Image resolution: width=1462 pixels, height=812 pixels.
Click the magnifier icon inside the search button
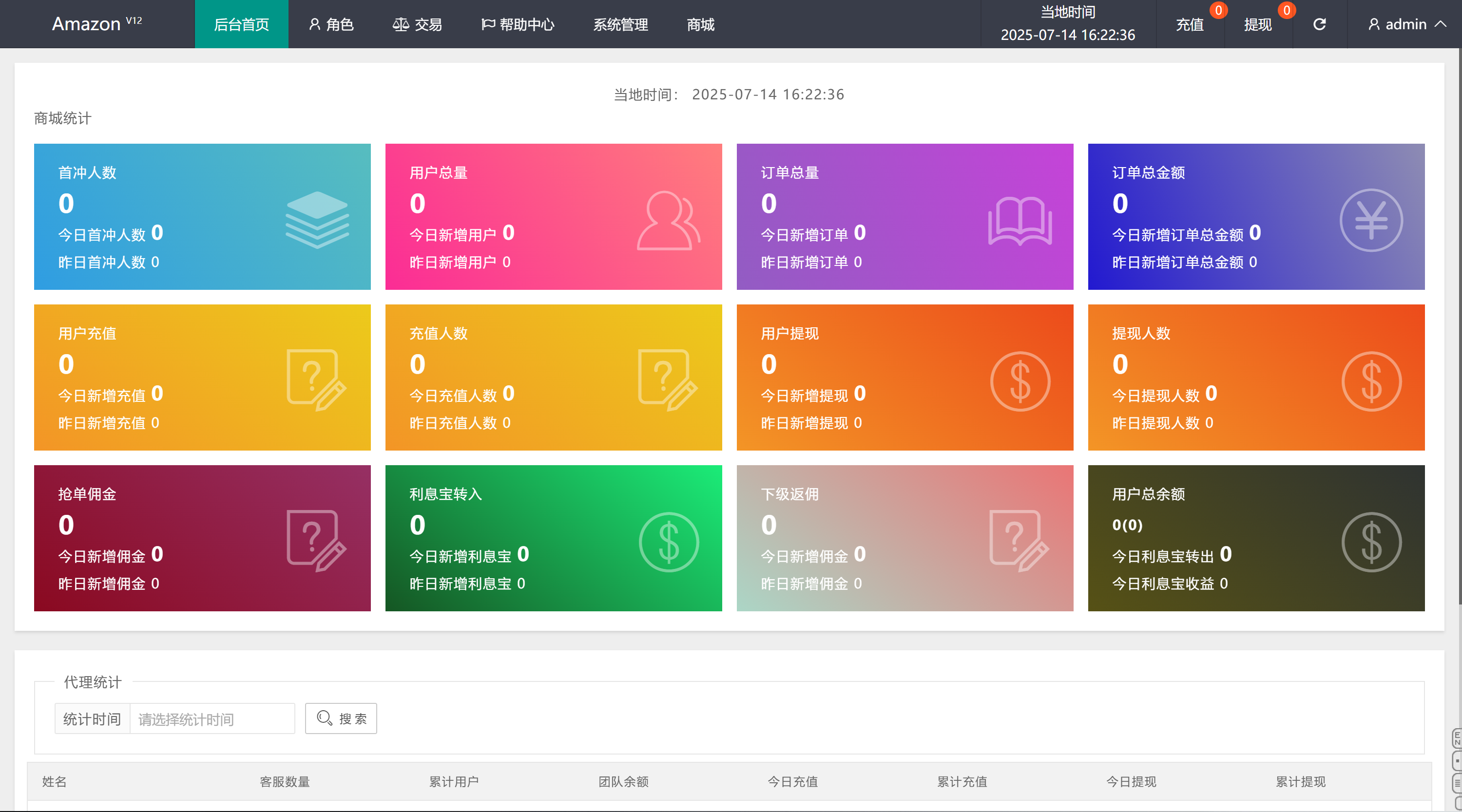(x=324, y=718)
